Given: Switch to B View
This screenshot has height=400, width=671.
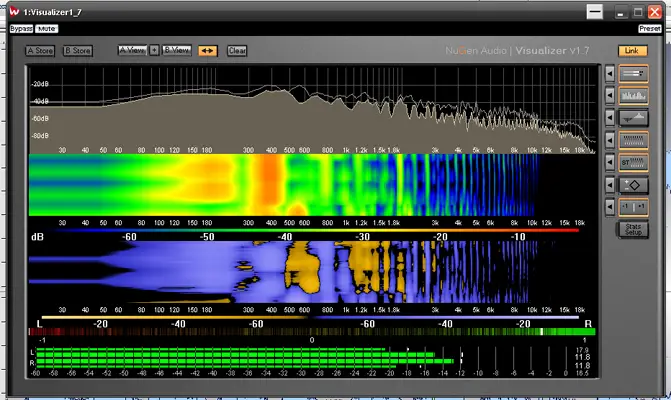Looking at the screenshot, I should (176, 50).
